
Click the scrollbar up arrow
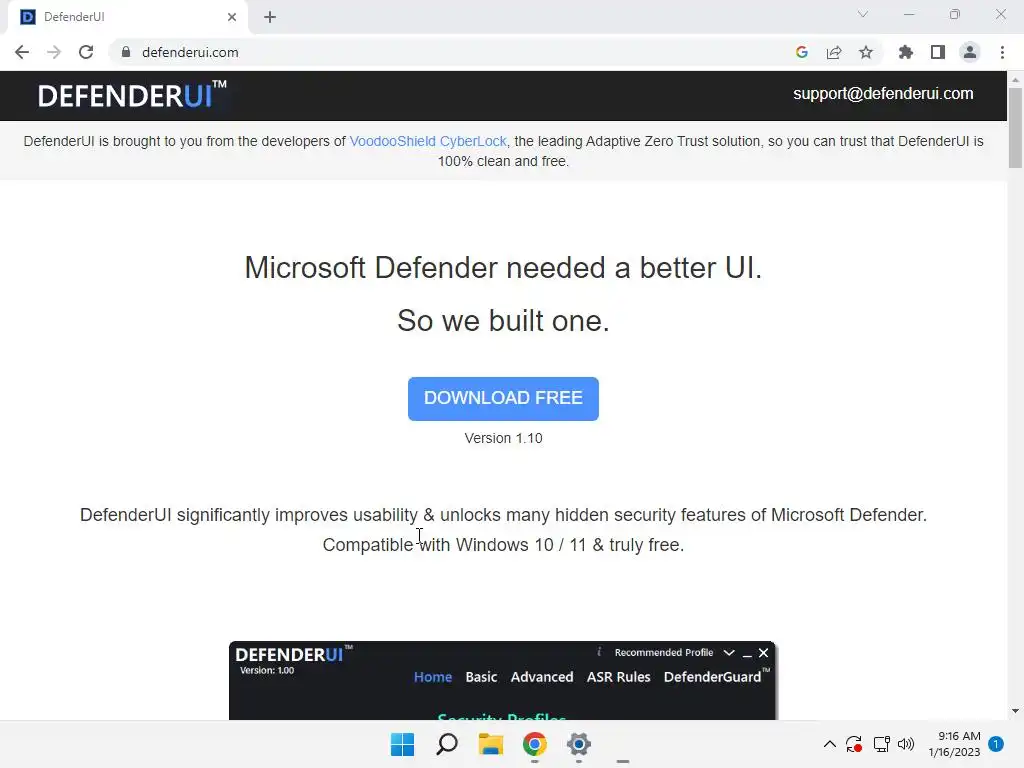pos(1015,80)
